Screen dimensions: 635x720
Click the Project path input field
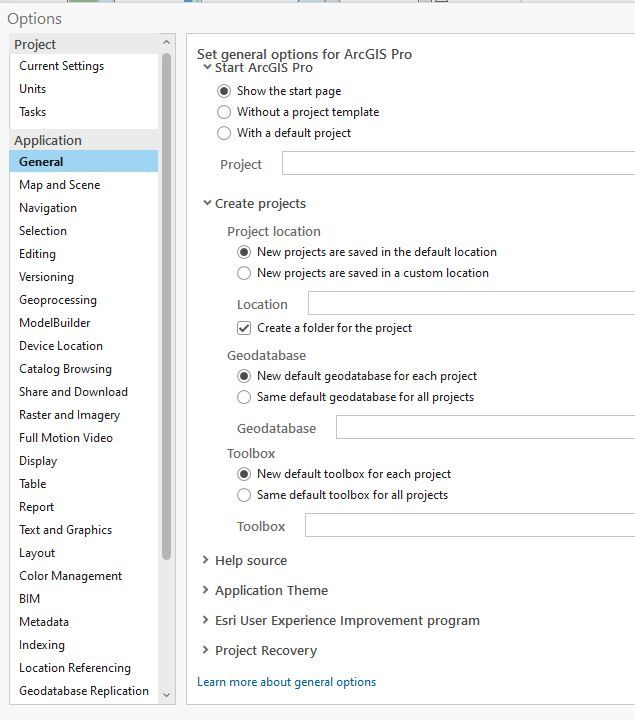point(458,164)
